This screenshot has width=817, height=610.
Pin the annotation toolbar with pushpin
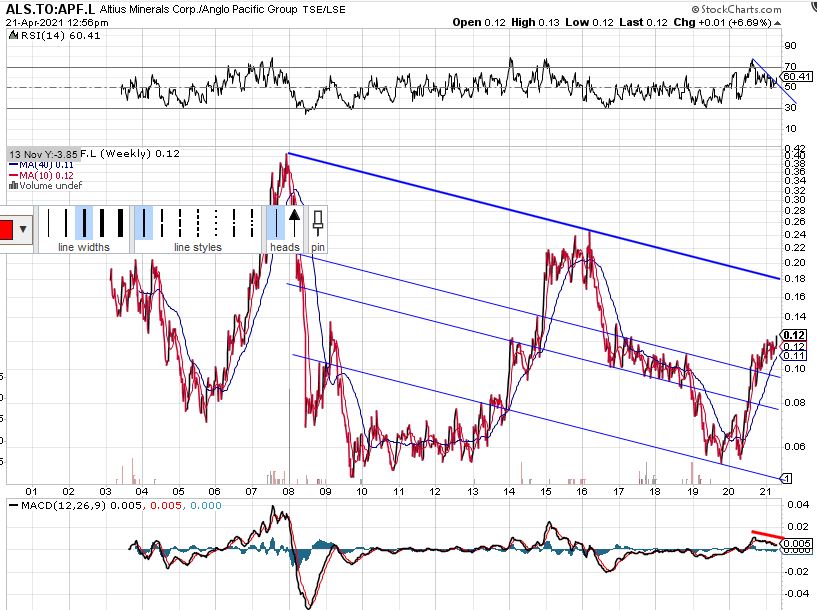(318, 223)
